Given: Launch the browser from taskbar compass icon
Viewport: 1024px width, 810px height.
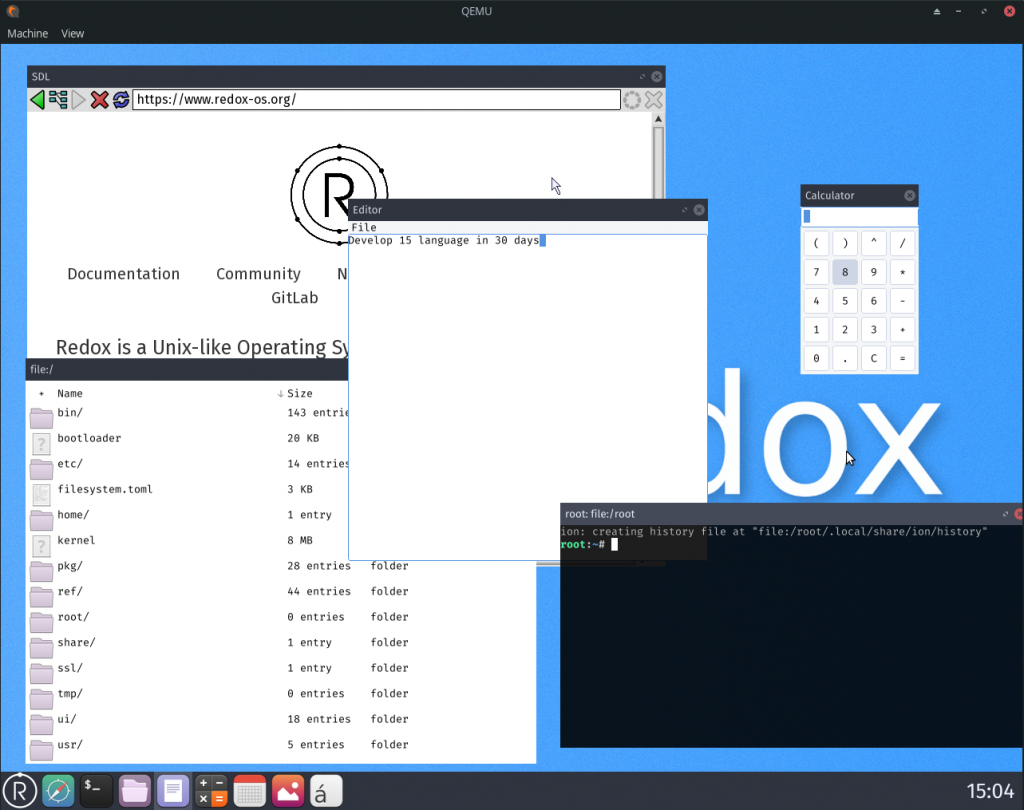Looking at the screenshot, I should [58, 791].
